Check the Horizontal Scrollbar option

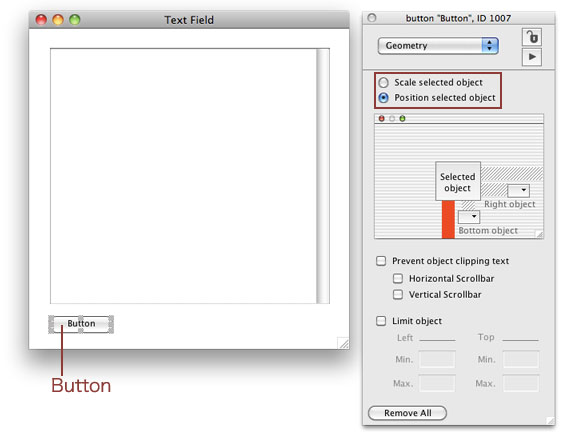click(x=398, y=278)
